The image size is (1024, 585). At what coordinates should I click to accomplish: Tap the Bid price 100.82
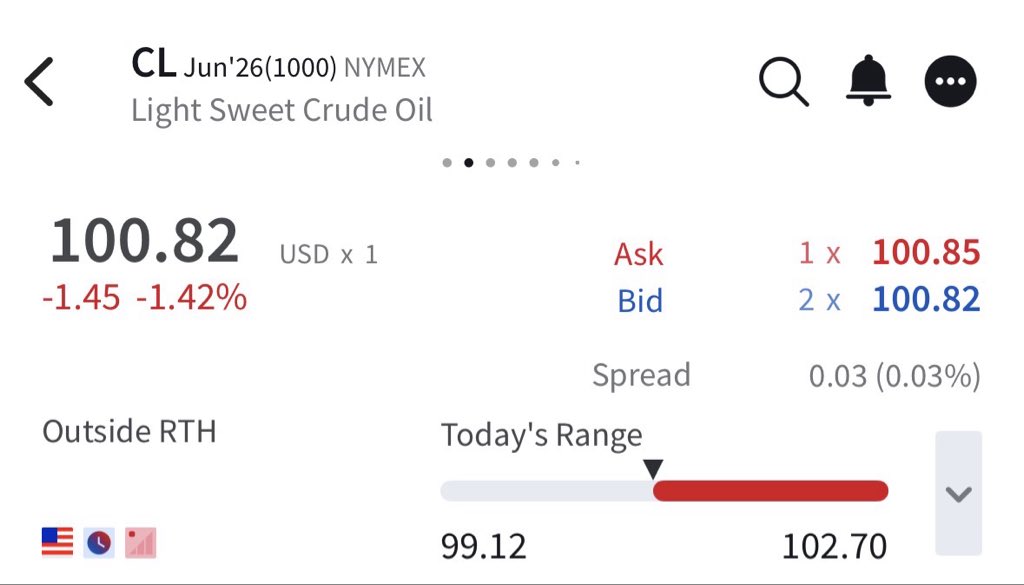[926, 300]
